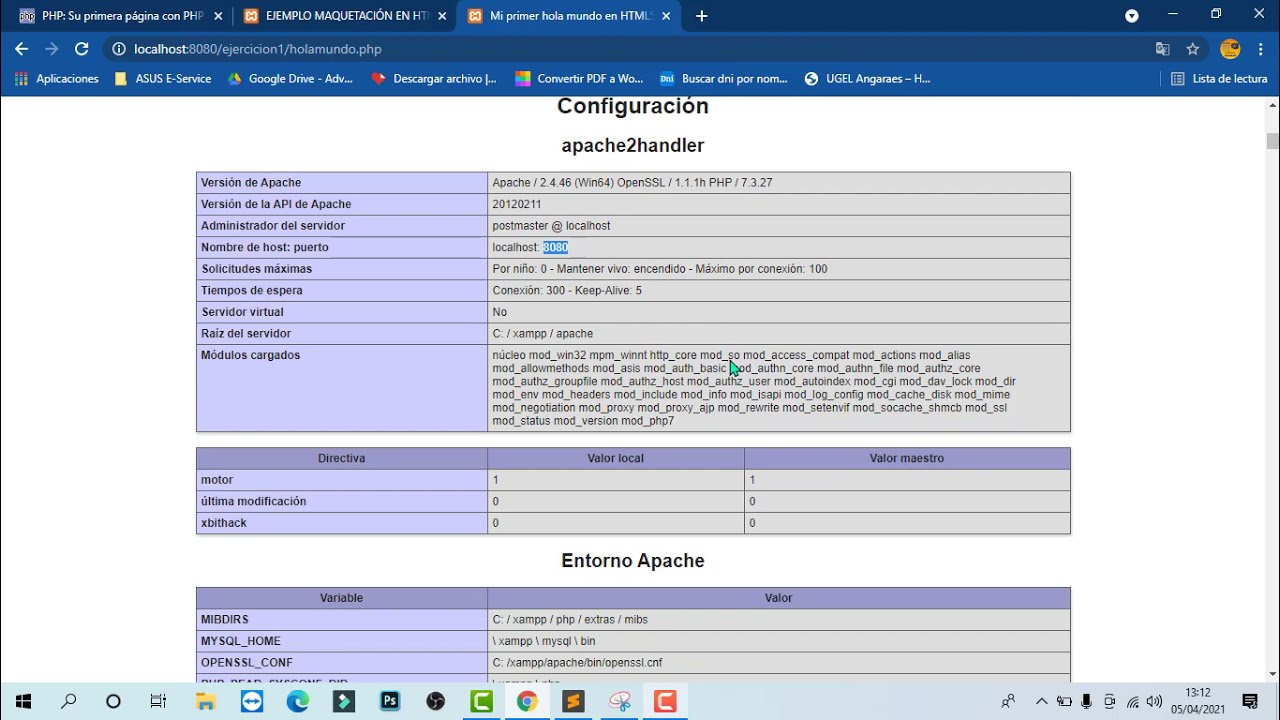The width and height of the screenshot is (1280, 720).
Task: Open the 'Lista de lectura' reading list
Action: pyautogui.click(x=1219, y=79)
